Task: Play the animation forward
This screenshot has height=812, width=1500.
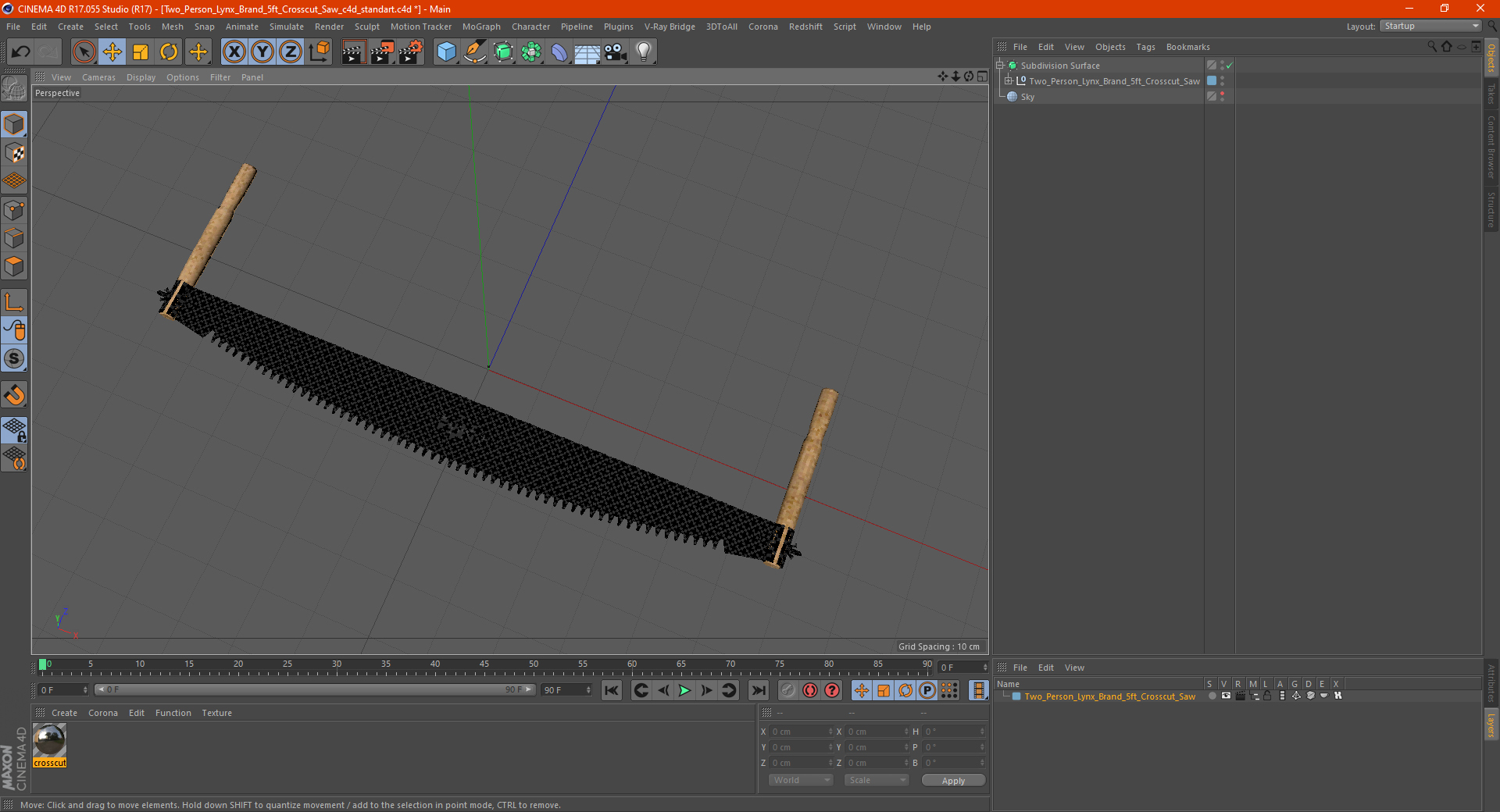Action: click(684, 690)
